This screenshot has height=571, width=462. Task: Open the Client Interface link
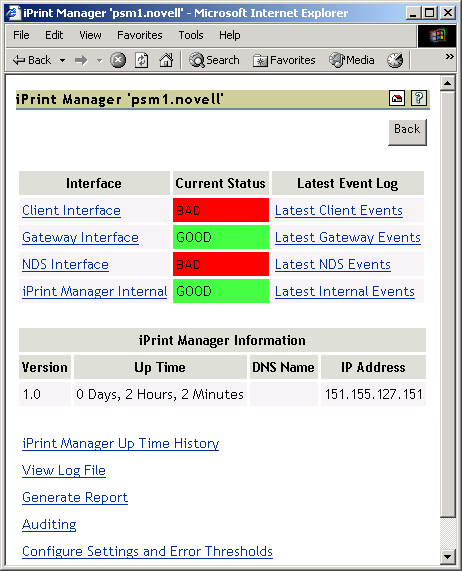click(x=71, y=210)
